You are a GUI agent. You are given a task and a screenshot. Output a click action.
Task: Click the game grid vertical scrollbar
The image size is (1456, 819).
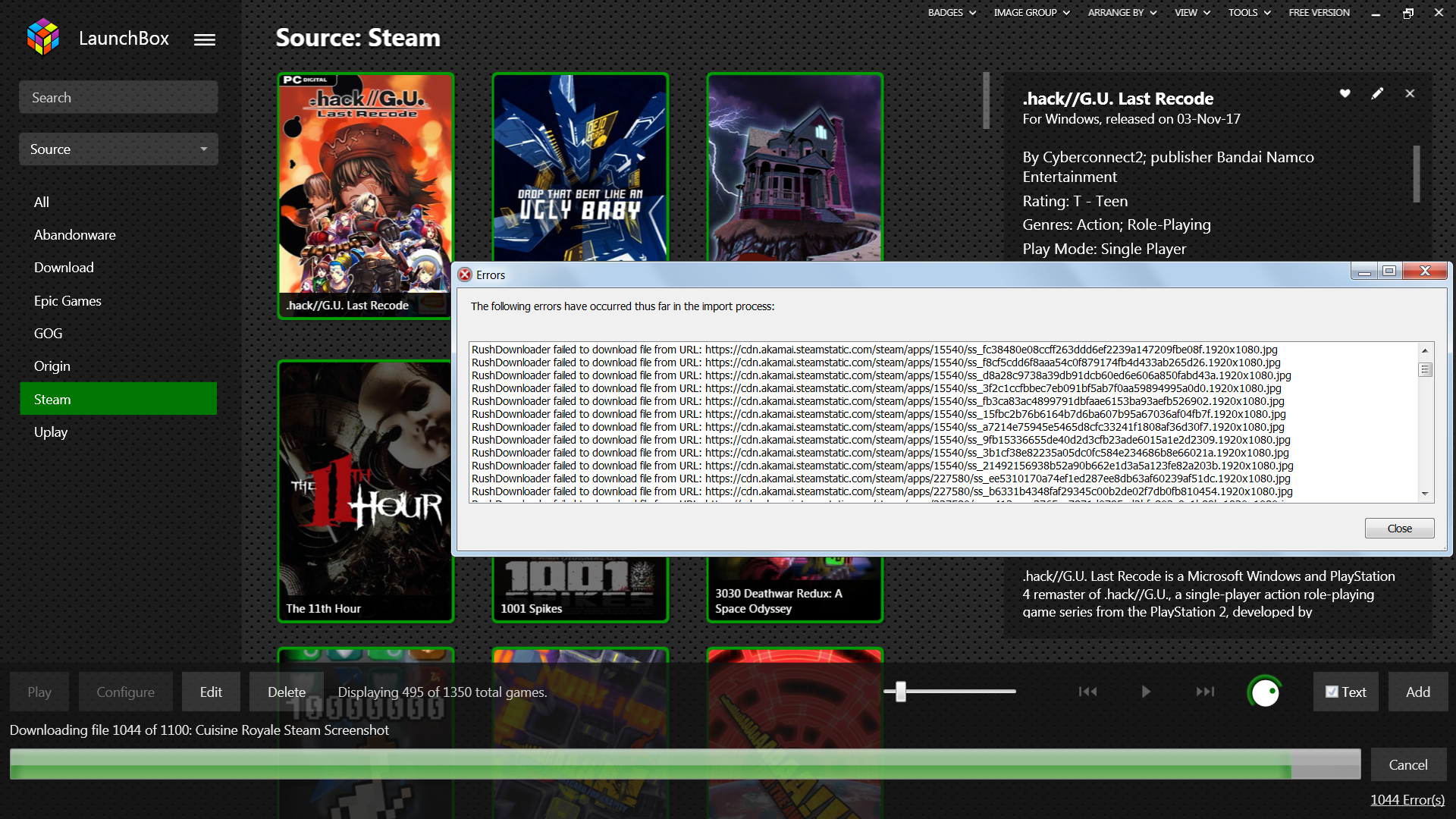pos(986,100)
